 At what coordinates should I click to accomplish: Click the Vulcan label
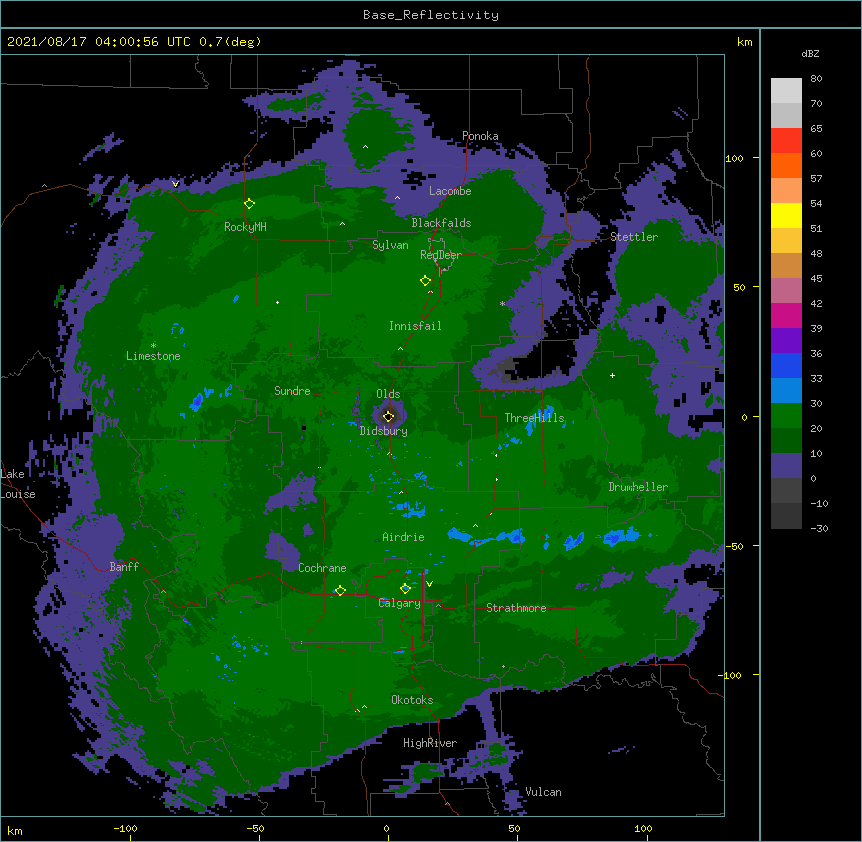[543, 792]
